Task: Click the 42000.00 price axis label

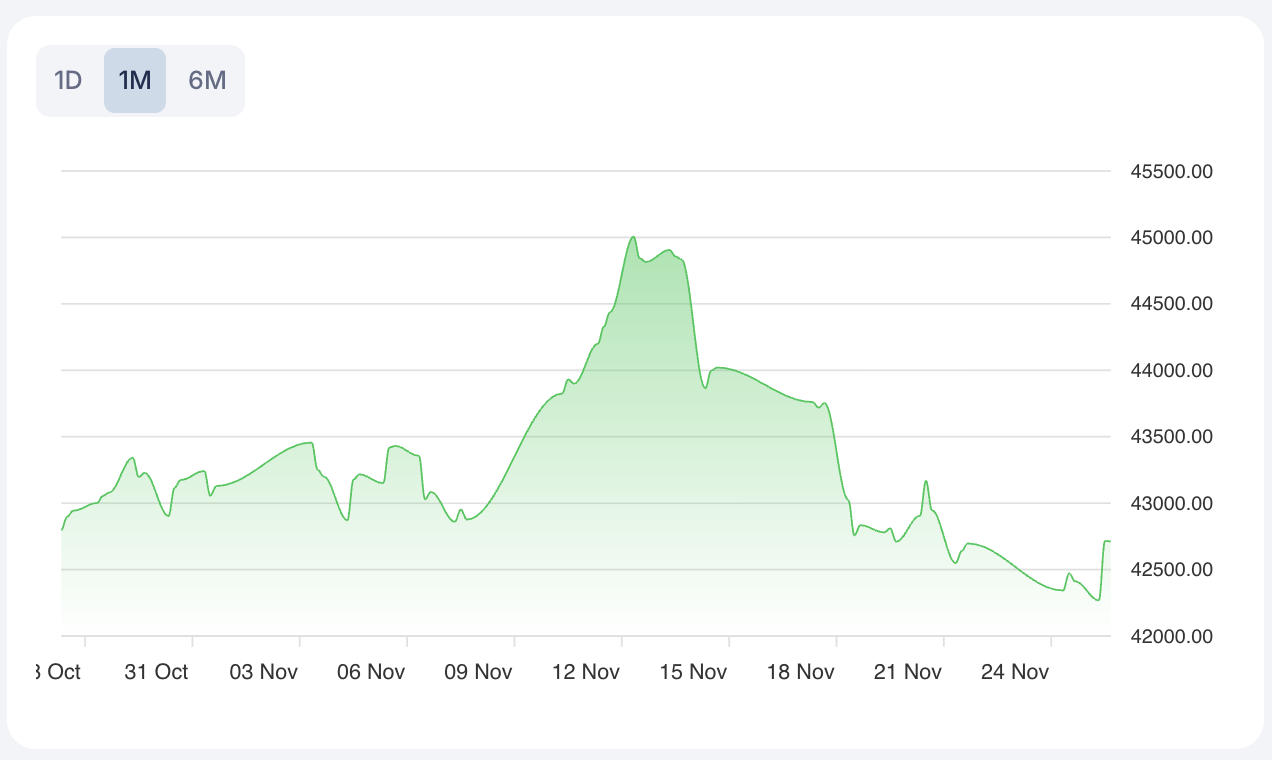Action: click(x=1171, y=636)
